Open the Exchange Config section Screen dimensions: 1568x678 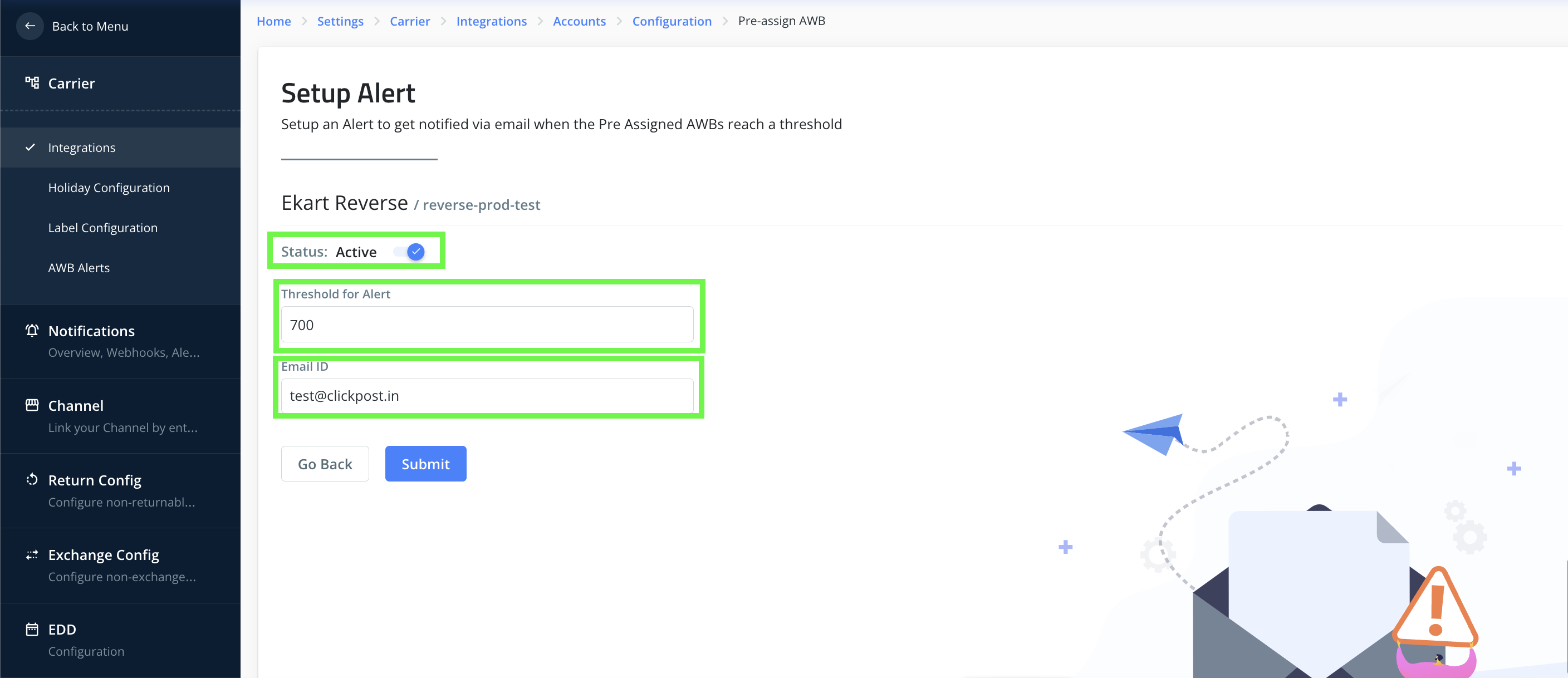(120, 566)
